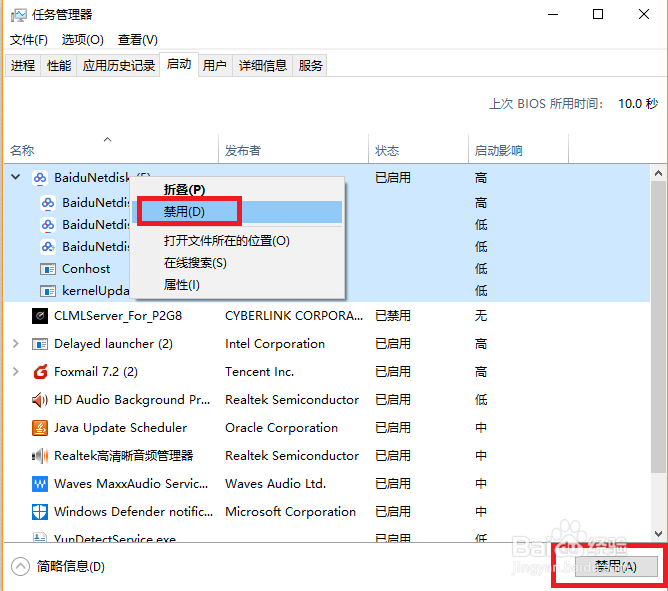This screenshot has width=668, height=591.
Task: Click the Microsoft Corporation publisher cell
Action: tap(290, 512)
